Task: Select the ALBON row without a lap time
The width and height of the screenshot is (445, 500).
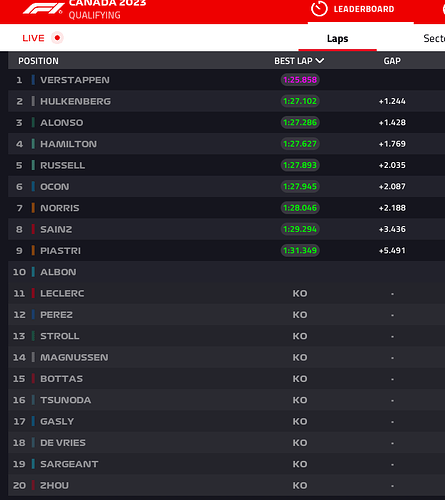Action: coord(226,272)
